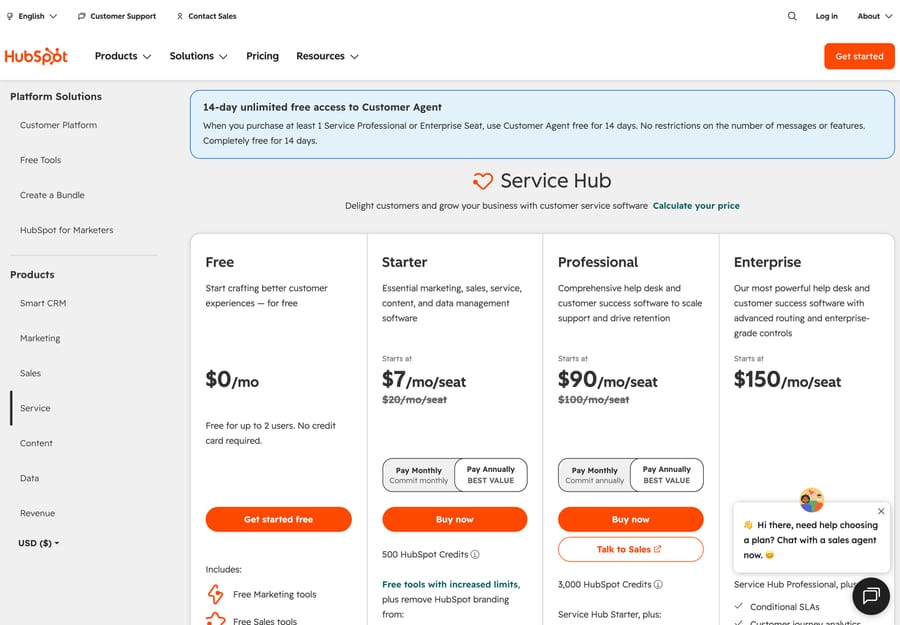The height and width of the screenshot is (625, 900).
Task: Select Marketing product in sidebar
Action: (40, 338)
